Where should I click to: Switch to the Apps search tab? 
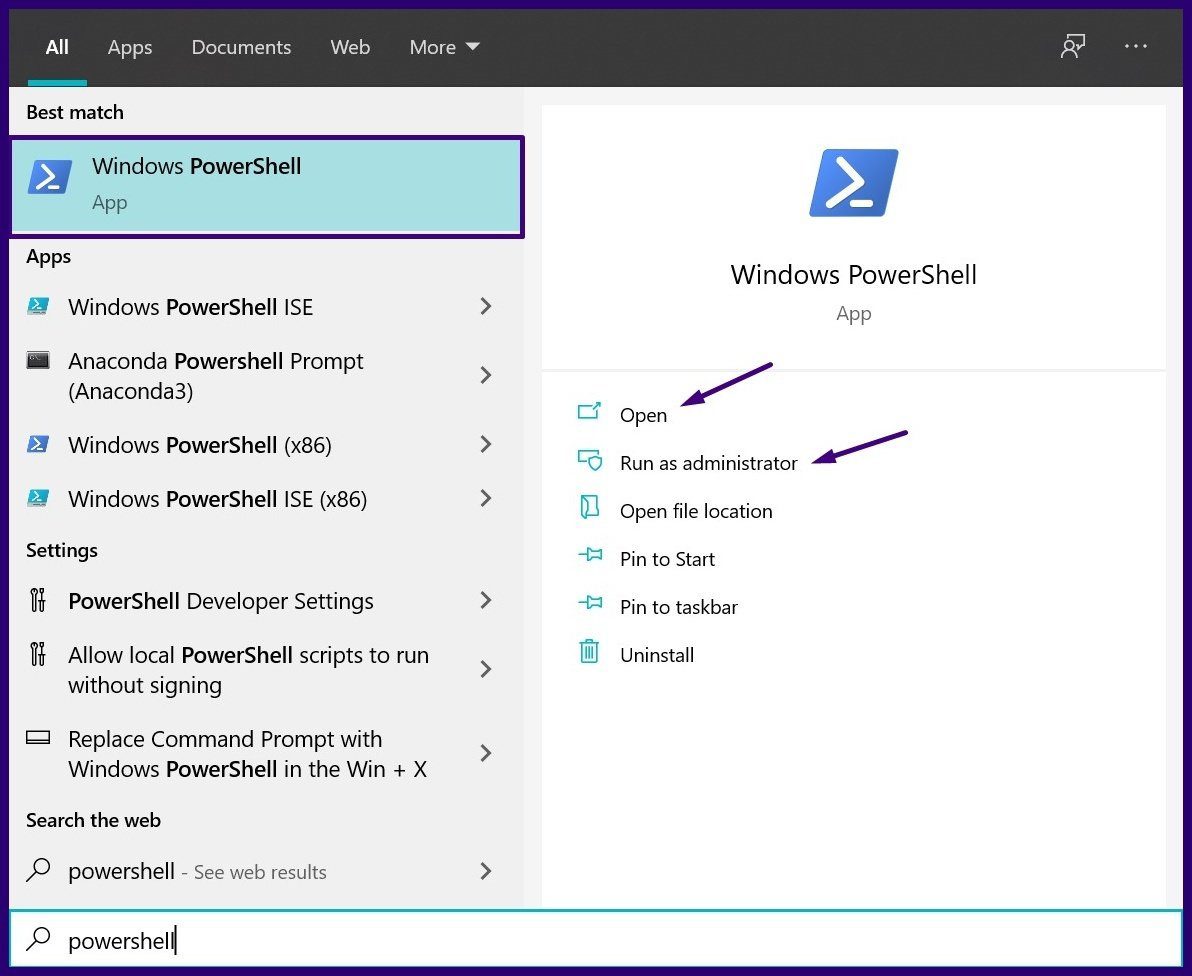tap(130, 48)
